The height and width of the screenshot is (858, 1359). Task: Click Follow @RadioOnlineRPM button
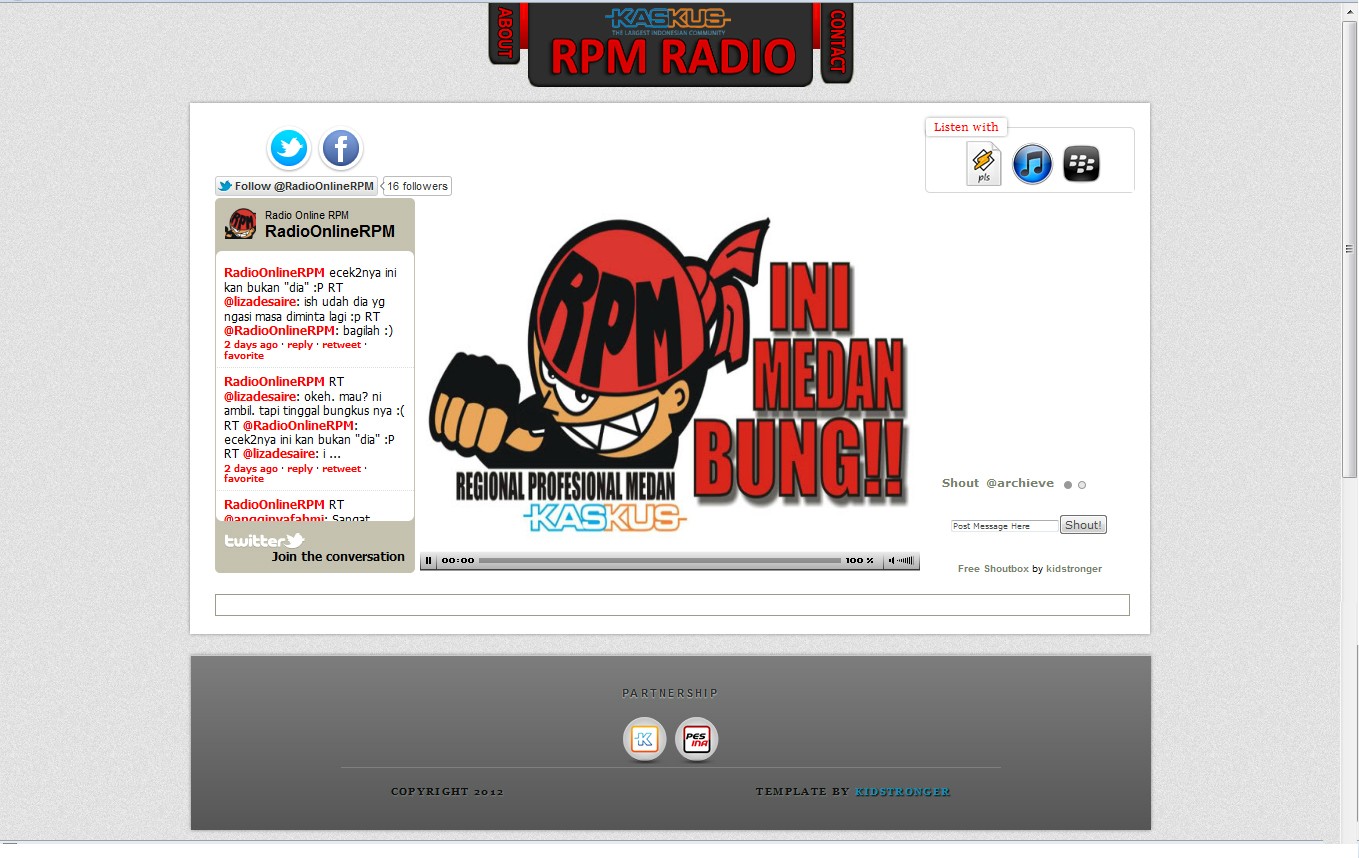[296, 186]
